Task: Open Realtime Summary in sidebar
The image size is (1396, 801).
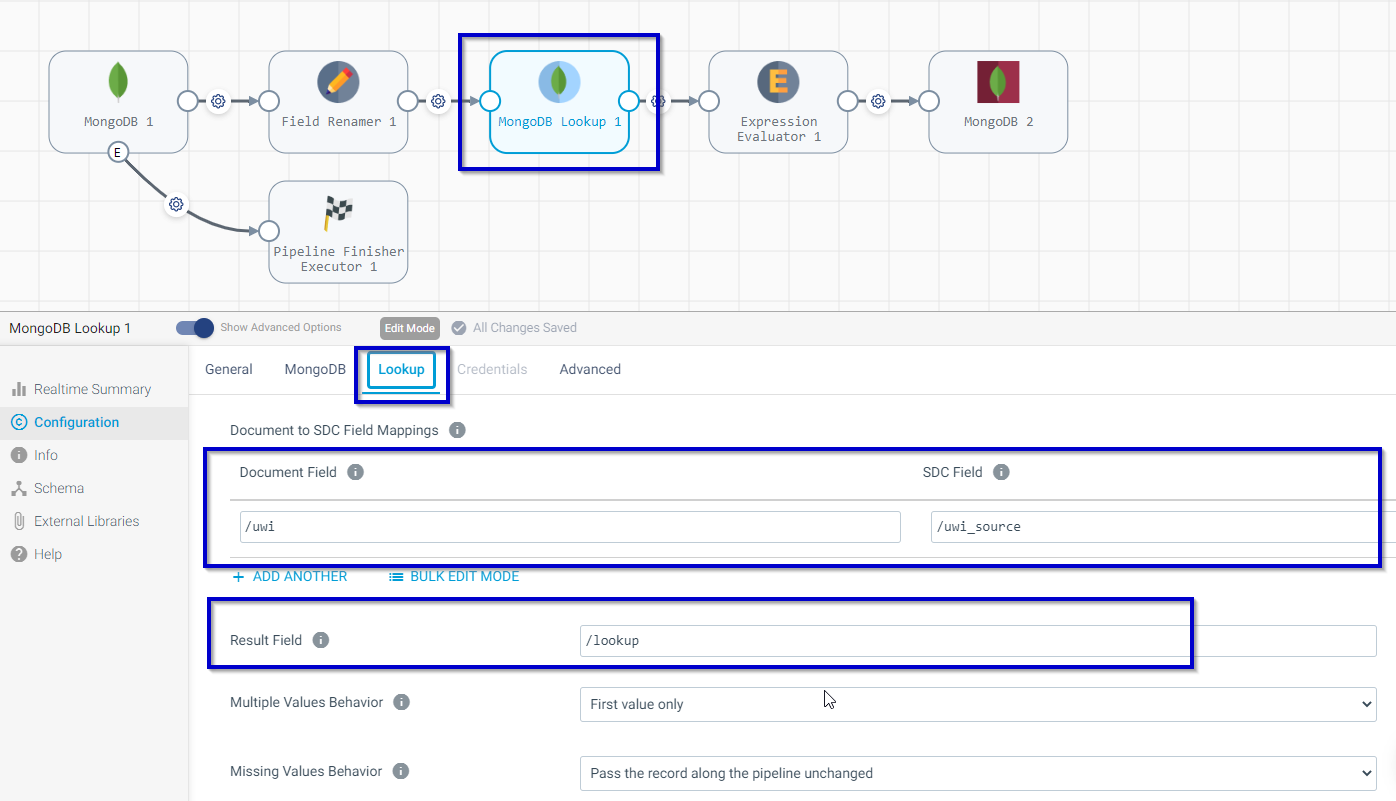Action: pos(92,389)
